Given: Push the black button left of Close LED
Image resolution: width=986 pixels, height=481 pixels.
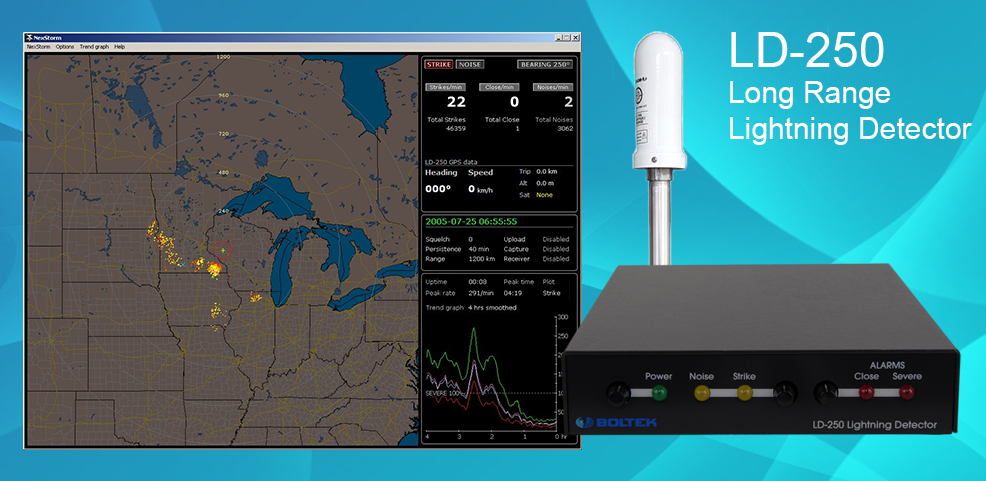Looking at the screenshot, I should click(x=826, y=394).
